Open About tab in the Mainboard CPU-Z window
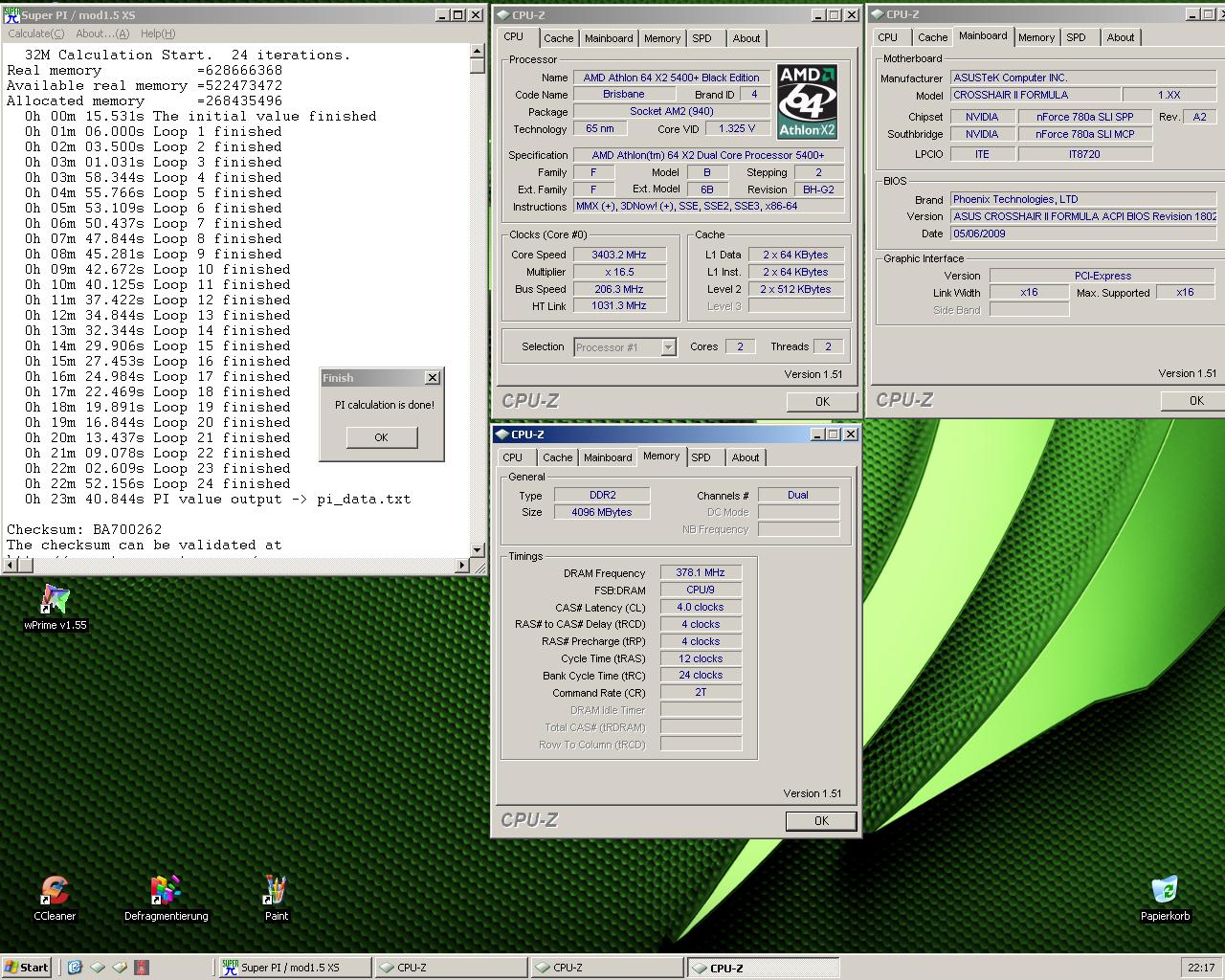Image resolution: width=1225 pixels, height=980 pixels. click(1121, 37)
